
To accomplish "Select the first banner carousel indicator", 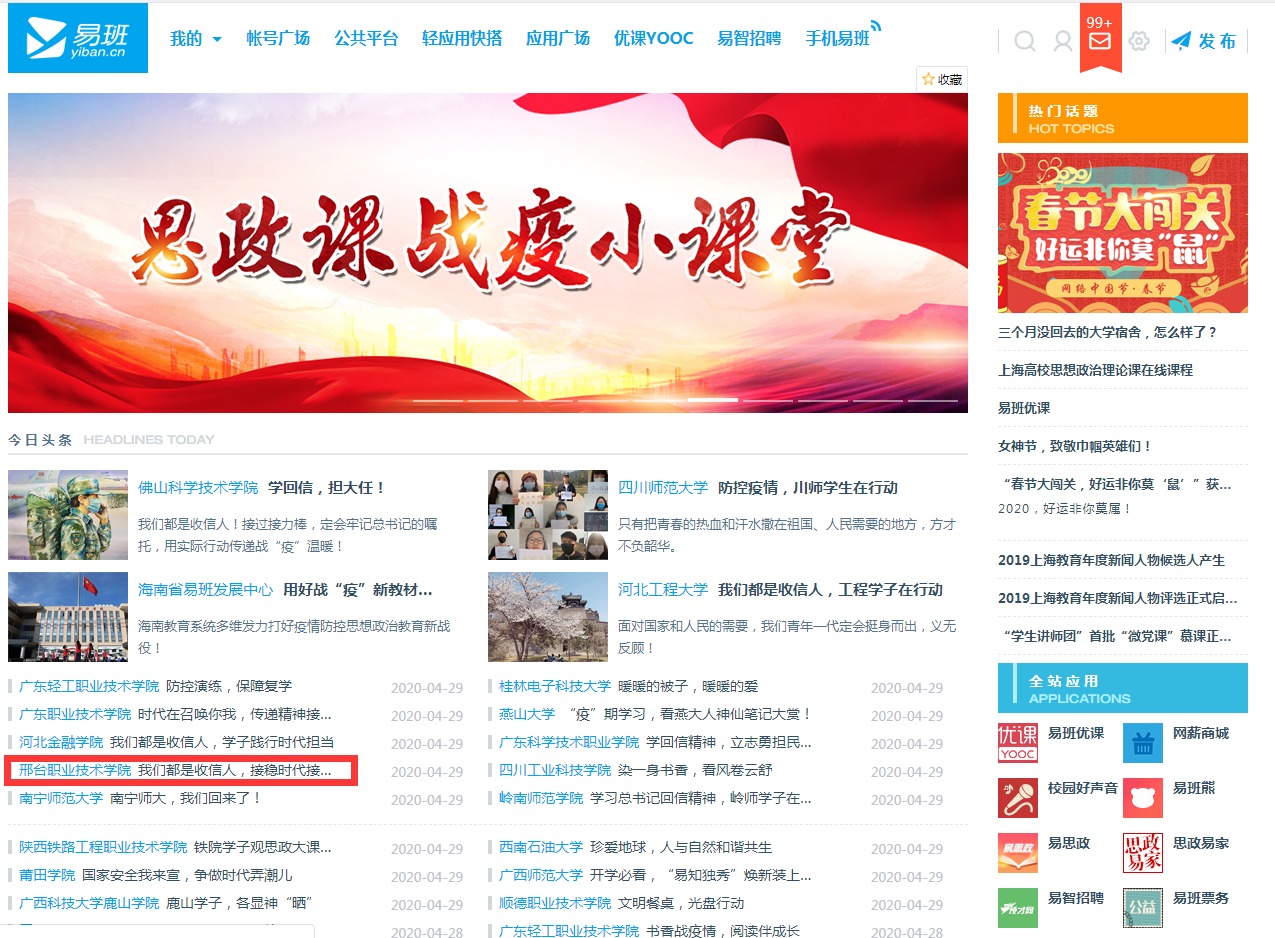I will point(437,400).
